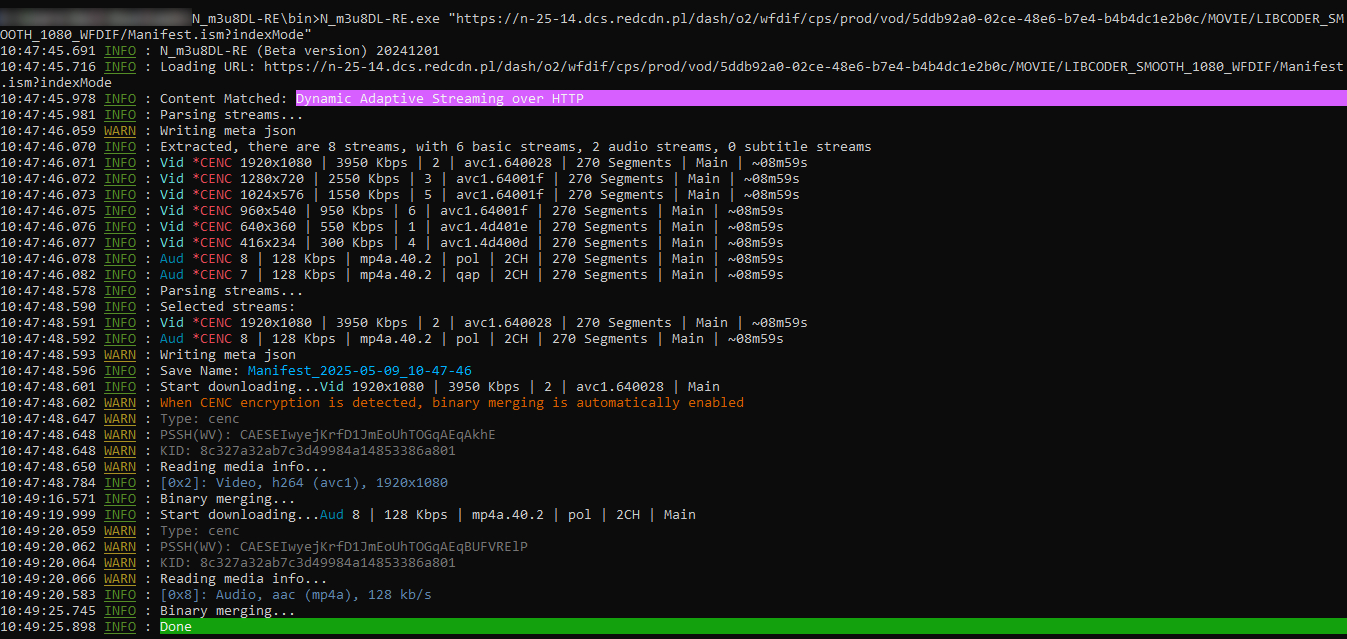Screen dimensions: 1347x639
Task: Click the green 'Done' status line
Action: pos(752,627)
